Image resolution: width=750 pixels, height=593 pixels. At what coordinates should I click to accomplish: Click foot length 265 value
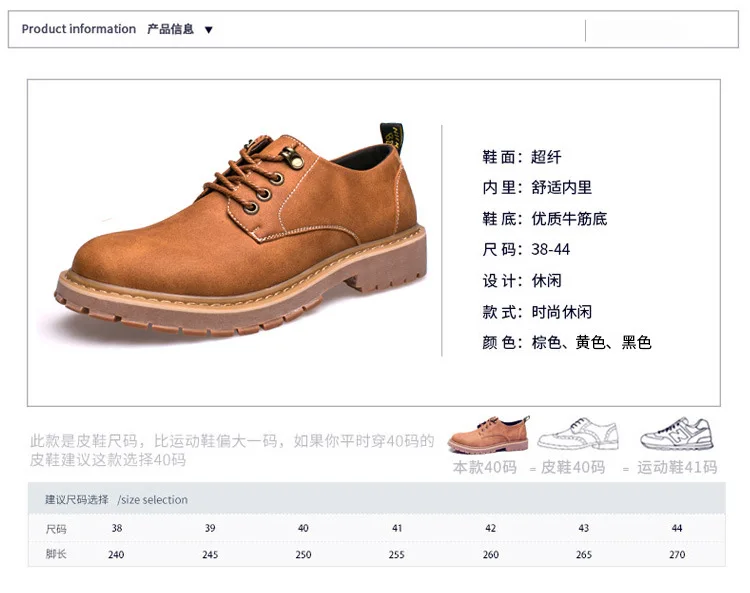(x=584, y=555)
